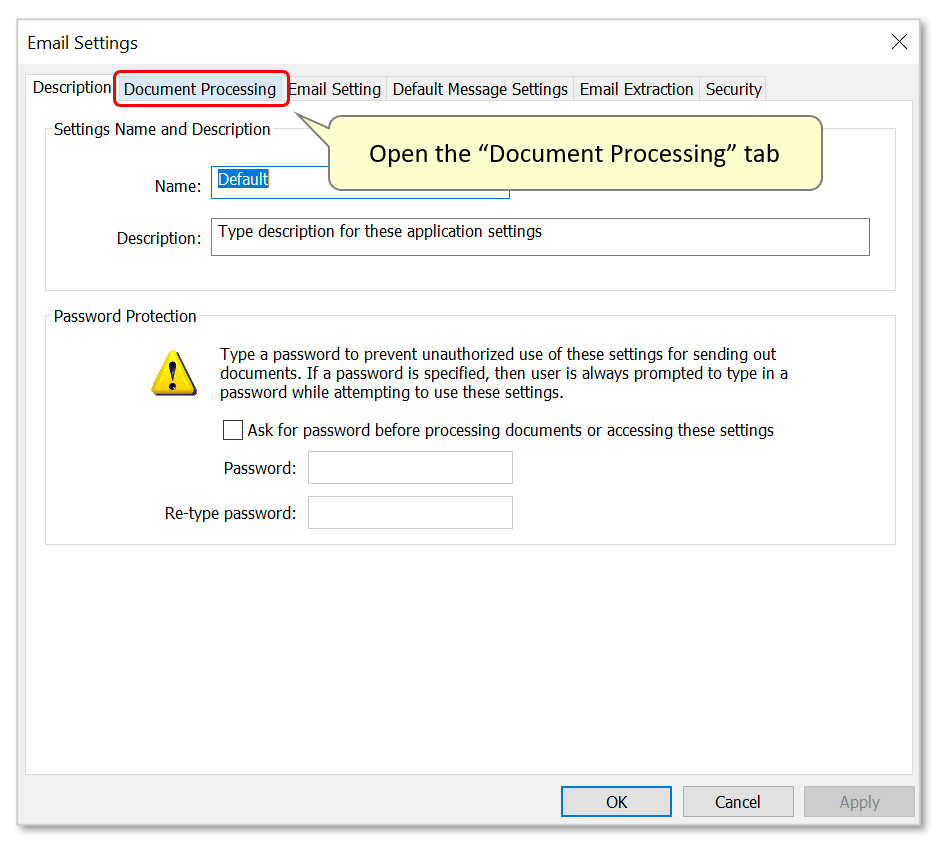The width and height of the screenshot is (942, 847).
Task: Click the Re-type password entry box
Action: point(410,512)
